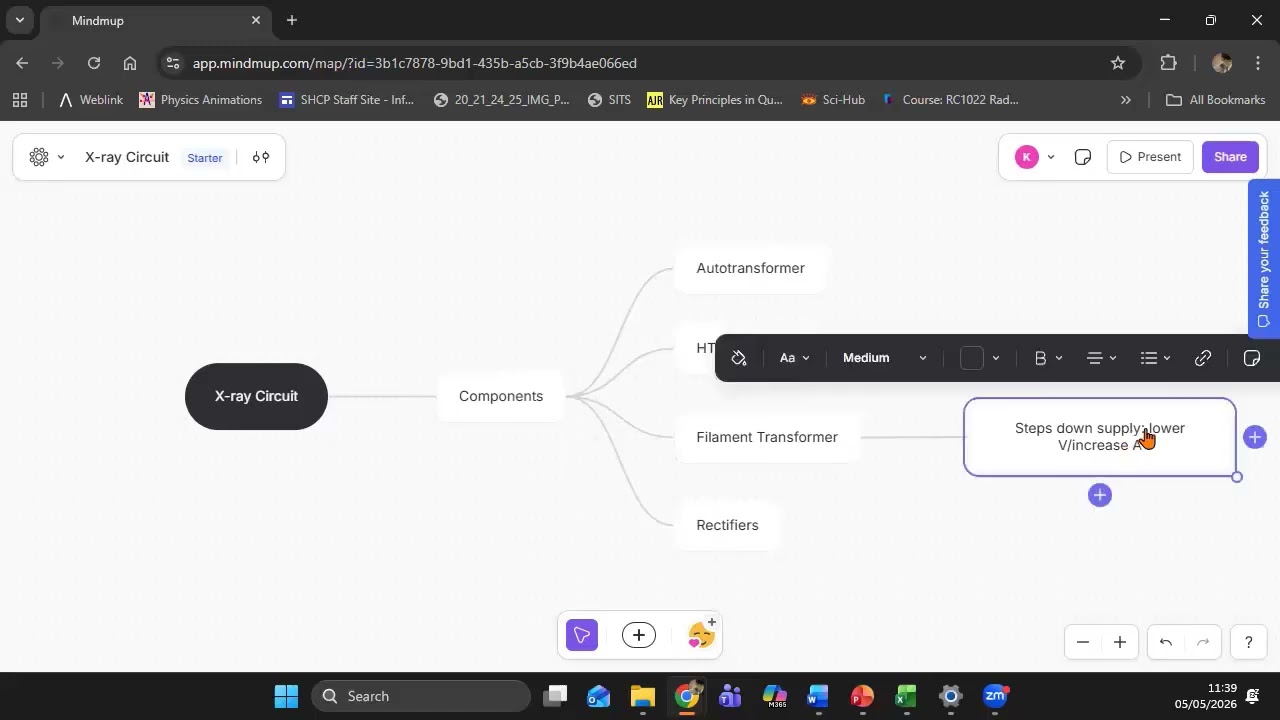Open the All Bookmarks folder
Screen dimensions: 1280x720
pos(1216,100)
